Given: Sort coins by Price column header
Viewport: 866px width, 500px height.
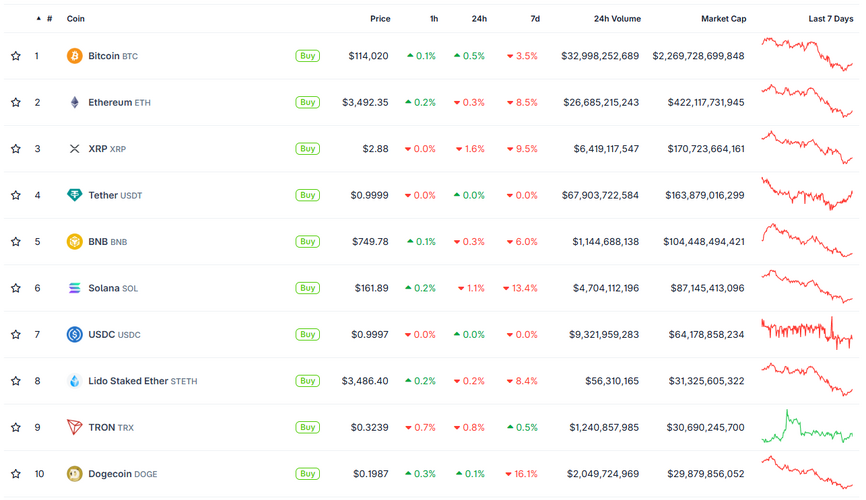Looking at the screenshot, I should click(x=380, y=19).
